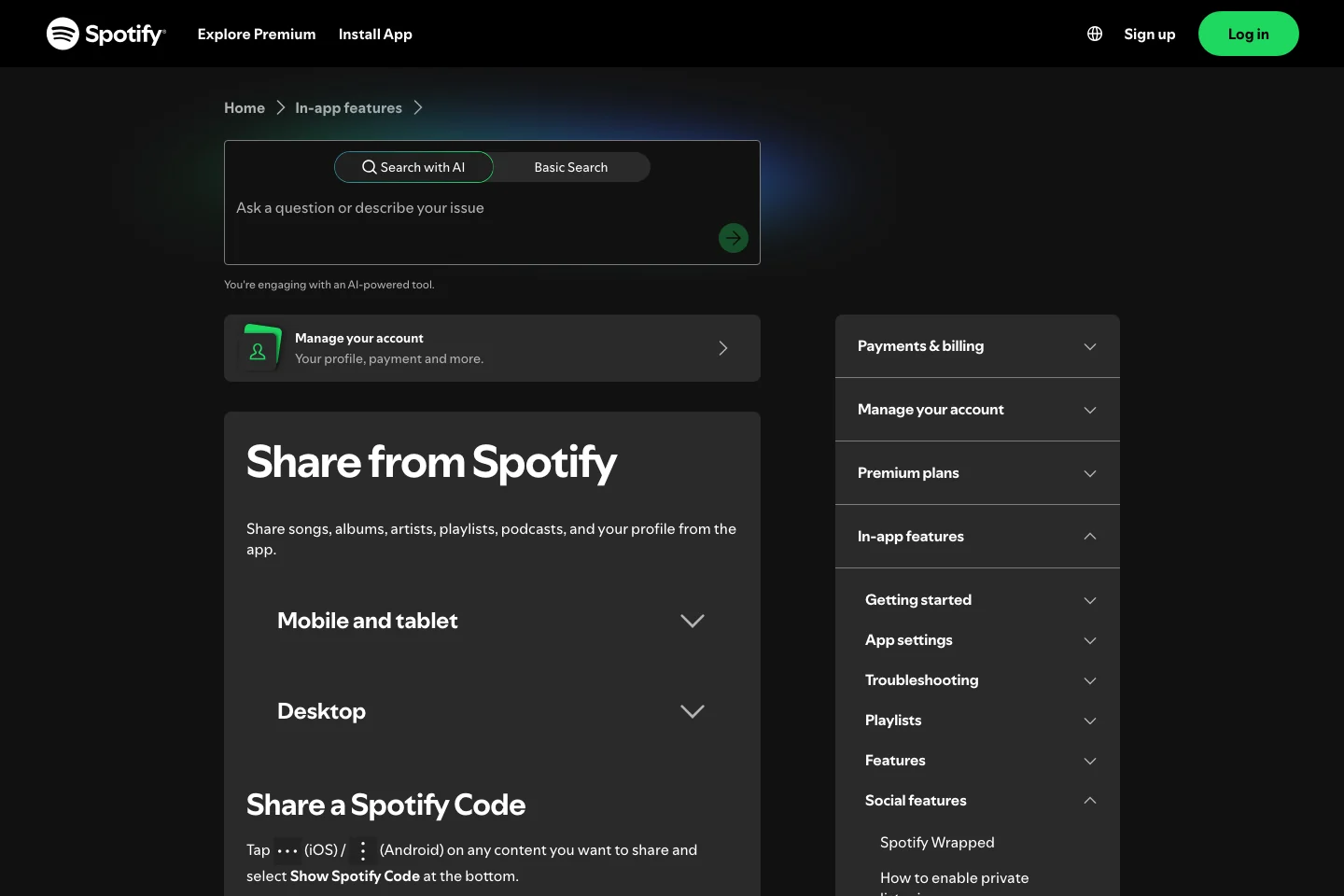Expand the Mobile and tablet section
Screen dimensions: 1344x896
pos(492,621)
